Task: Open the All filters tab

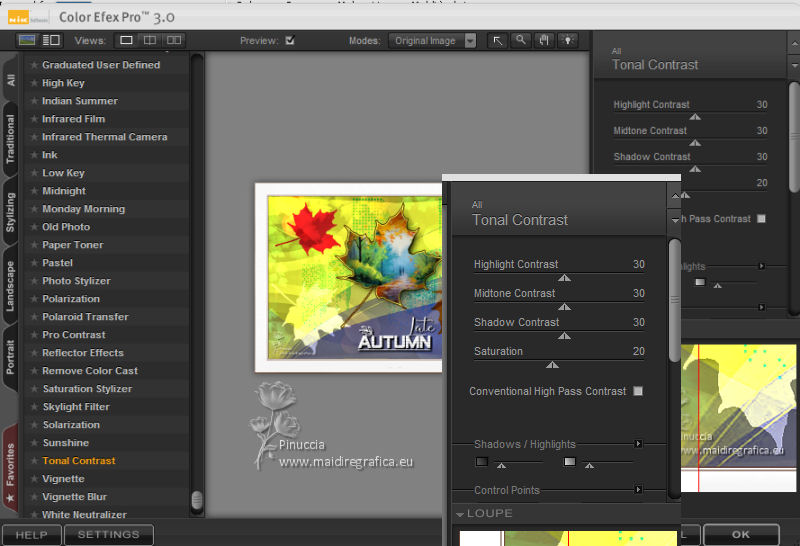Action: click(x=10, y=80)
